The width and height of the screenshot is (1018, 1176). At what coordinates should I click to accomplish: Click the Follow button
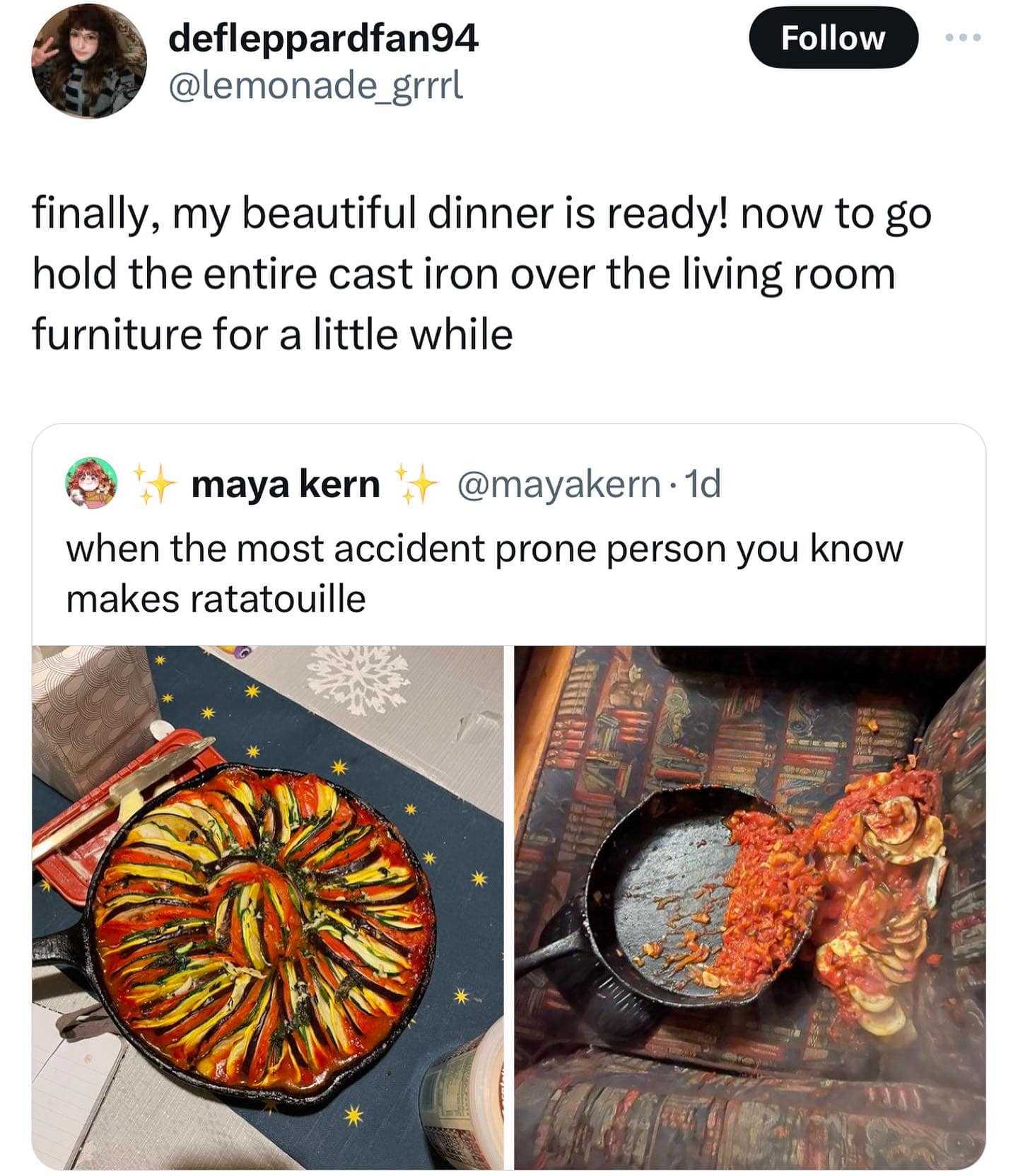tap(833, 38)
